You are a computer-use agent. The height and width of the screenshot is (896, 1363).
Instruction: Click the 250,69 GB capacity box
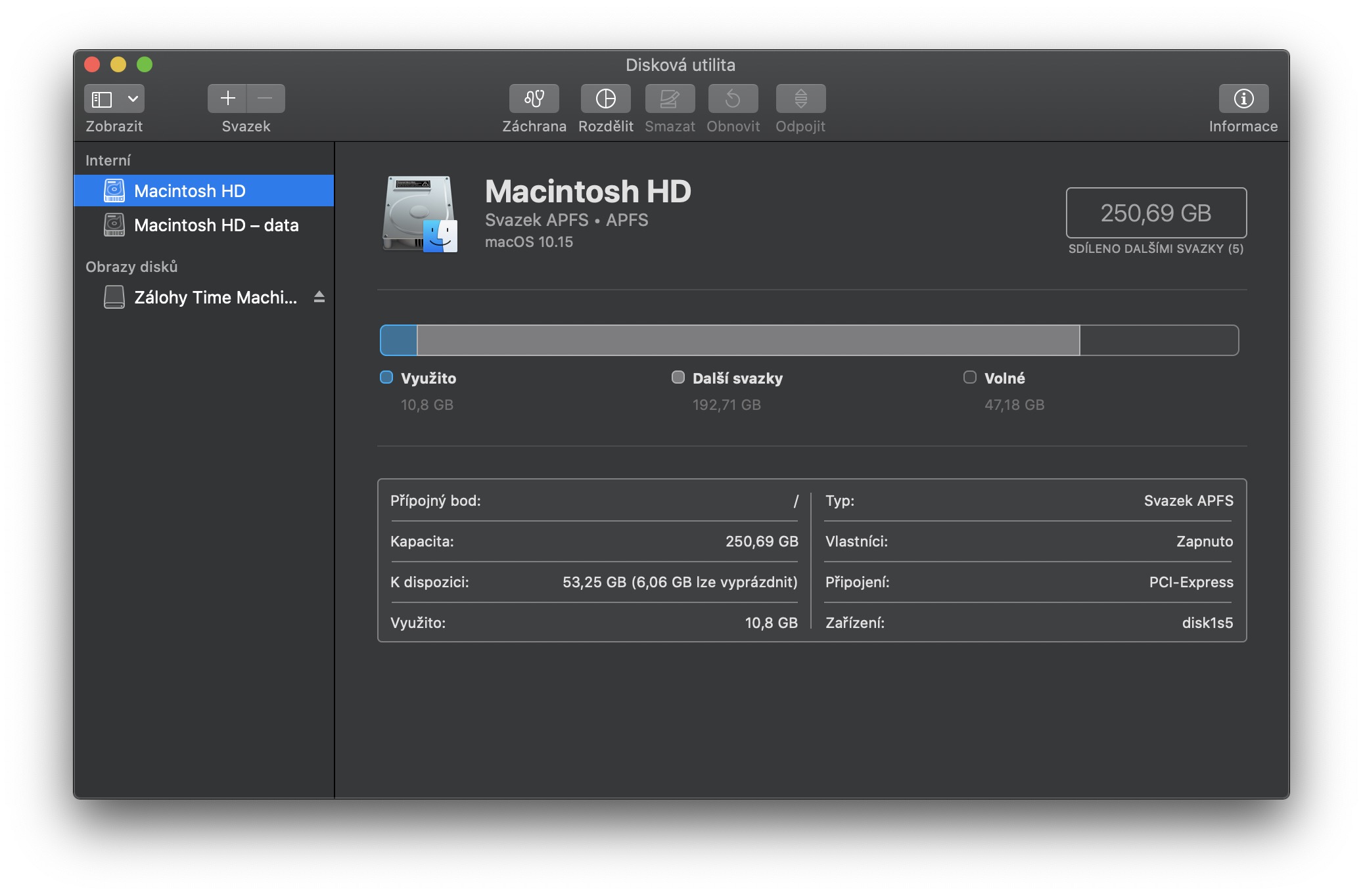[1155, 213]
